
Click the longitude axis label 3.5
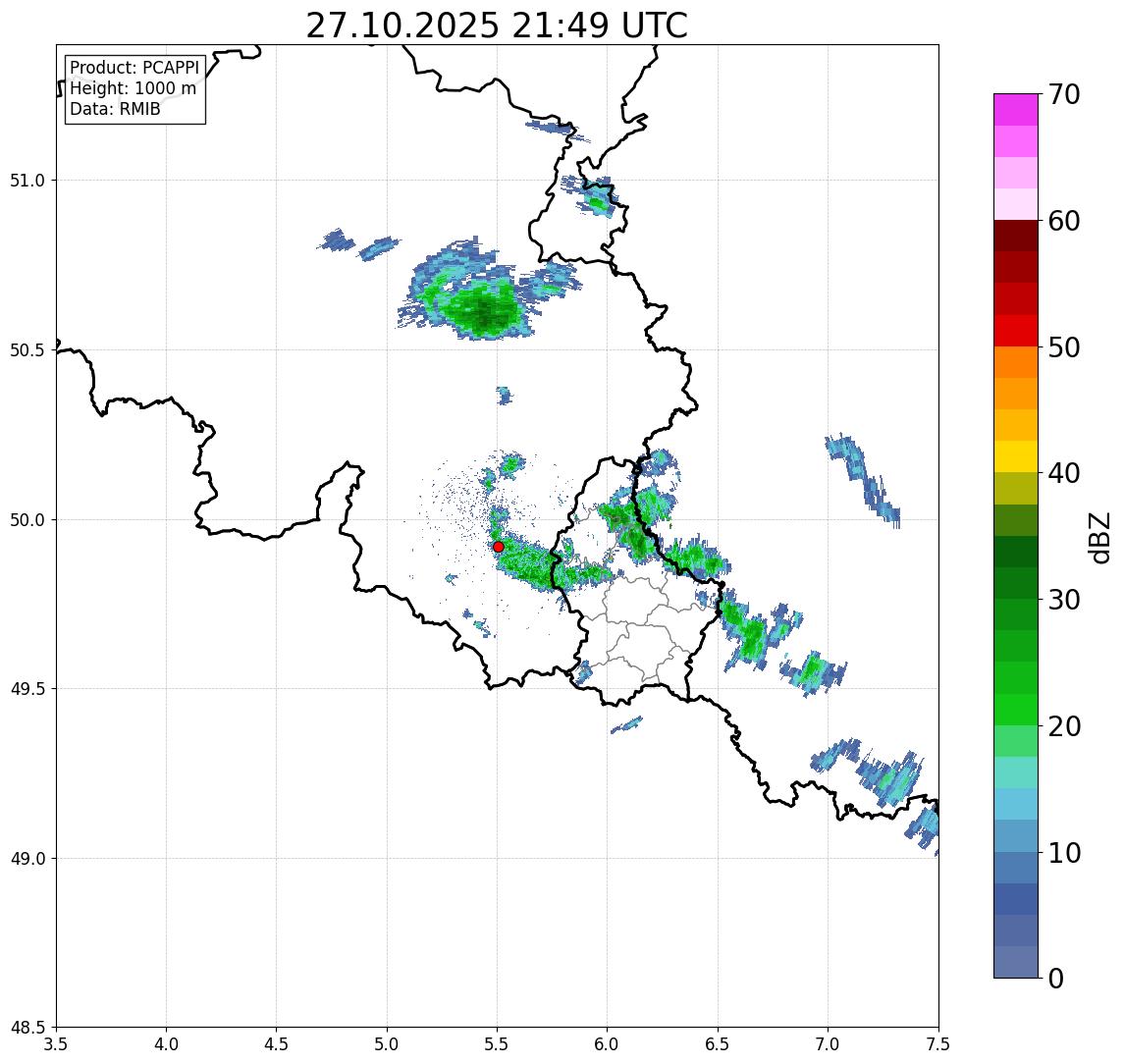56,1044
